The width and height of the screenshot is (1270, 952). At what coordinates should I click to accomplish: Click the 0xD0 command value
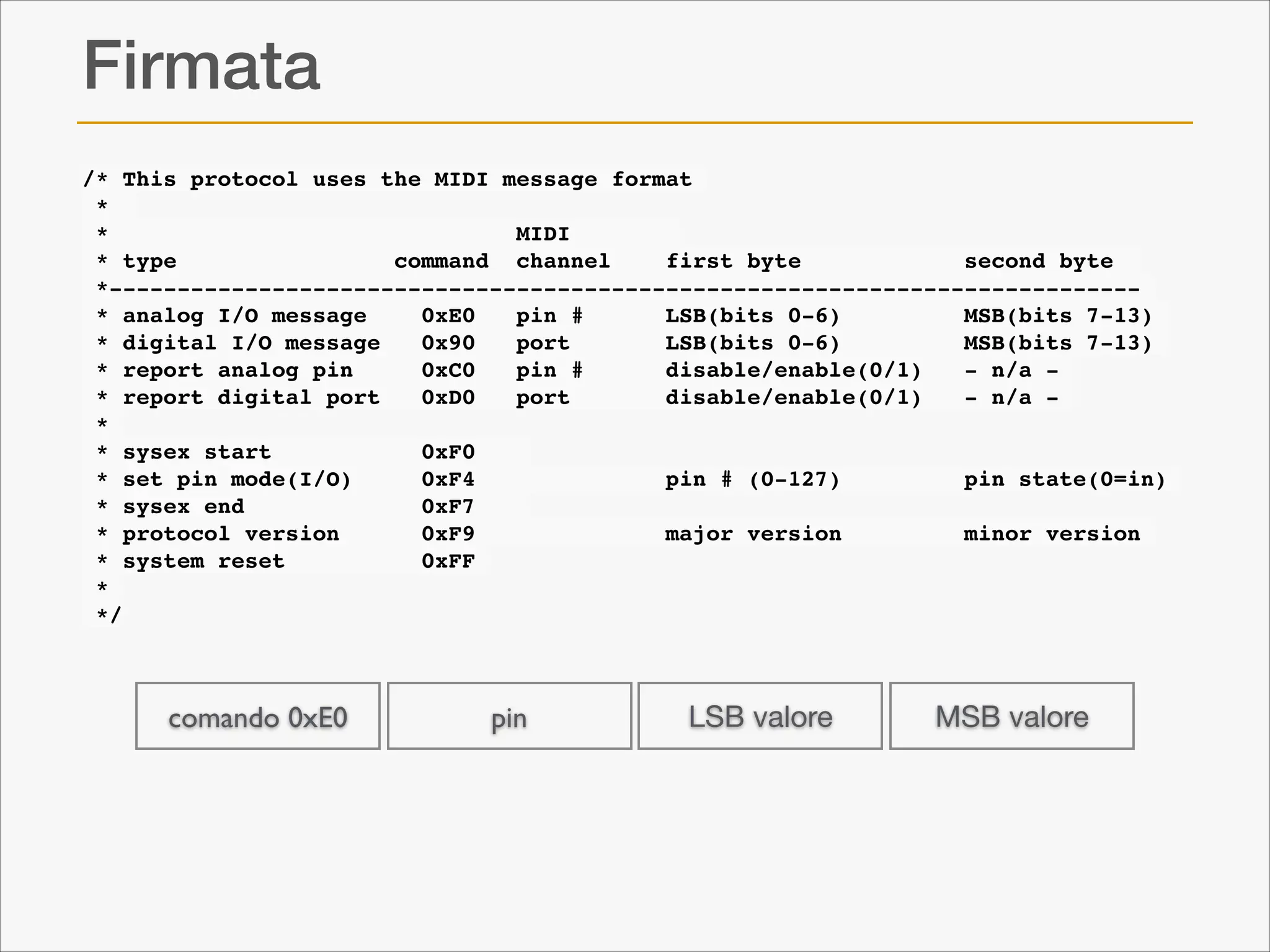point(448,398)
